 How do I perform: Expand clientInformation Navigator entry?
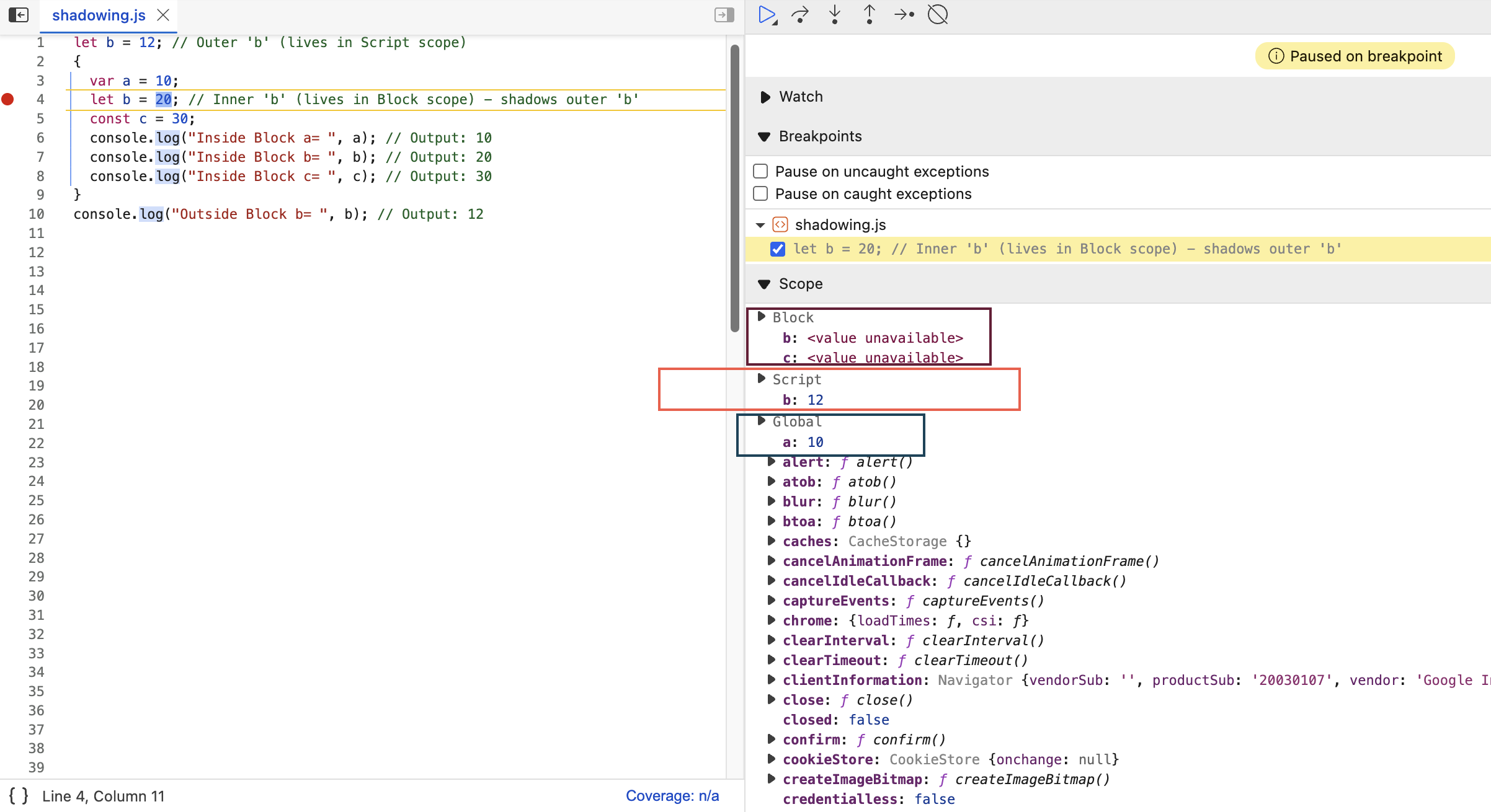click(x=772, y=679)
